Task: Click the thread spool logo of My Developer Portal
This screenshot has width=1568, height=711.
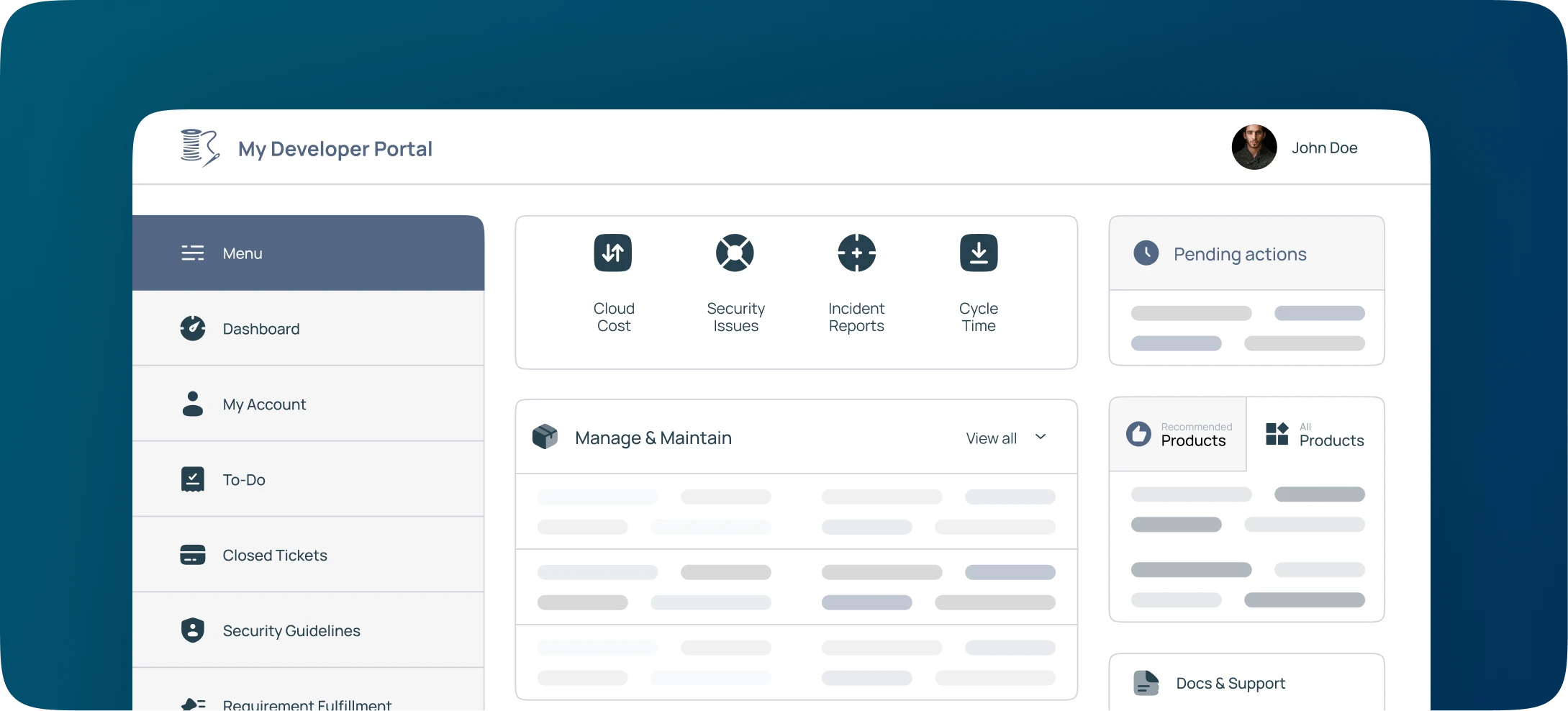Action: (199, 148)
